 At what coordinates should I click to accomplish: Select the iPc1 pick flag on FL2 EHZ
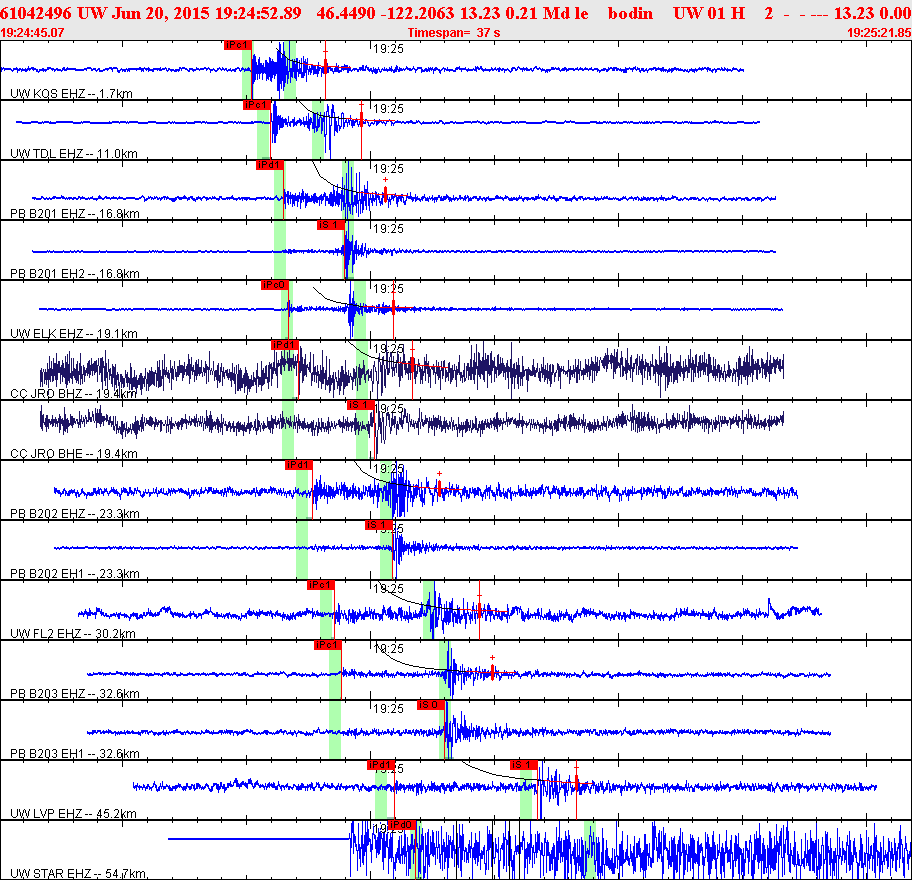(x=320, y=585)
